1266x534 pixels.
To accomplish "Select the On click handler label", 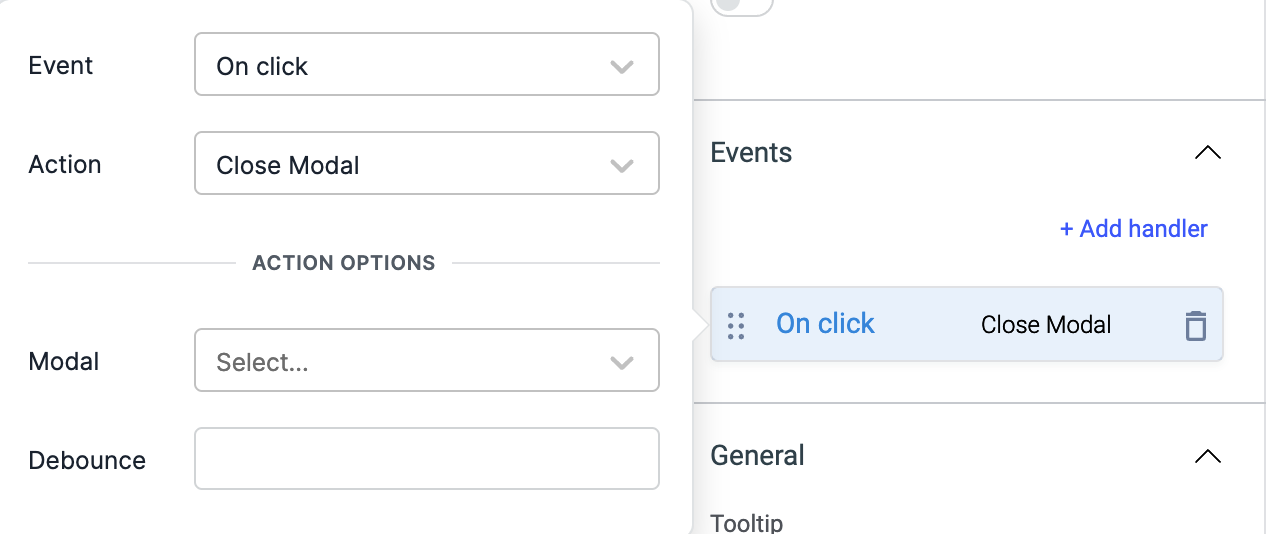I will click(x=825, y=324).
